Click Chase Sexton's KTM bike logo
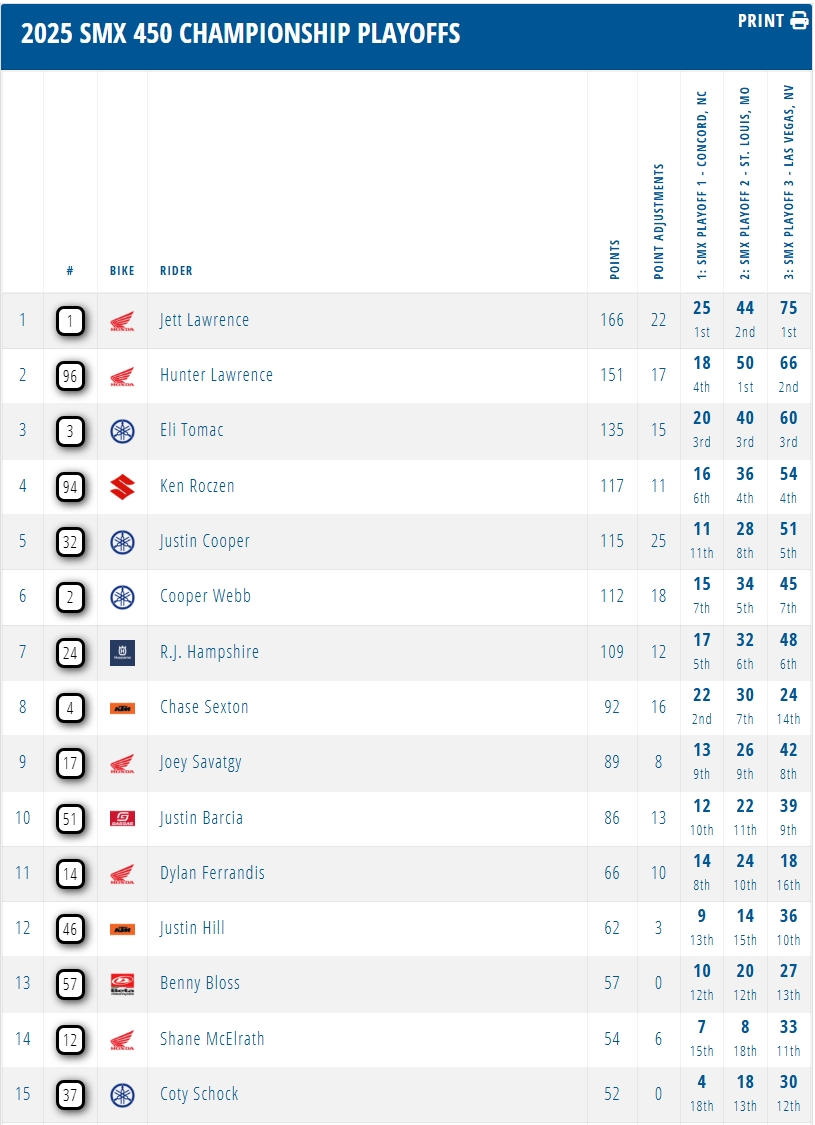The width and height of the screenshot is (815, 1125). click(x=122, y=708)
